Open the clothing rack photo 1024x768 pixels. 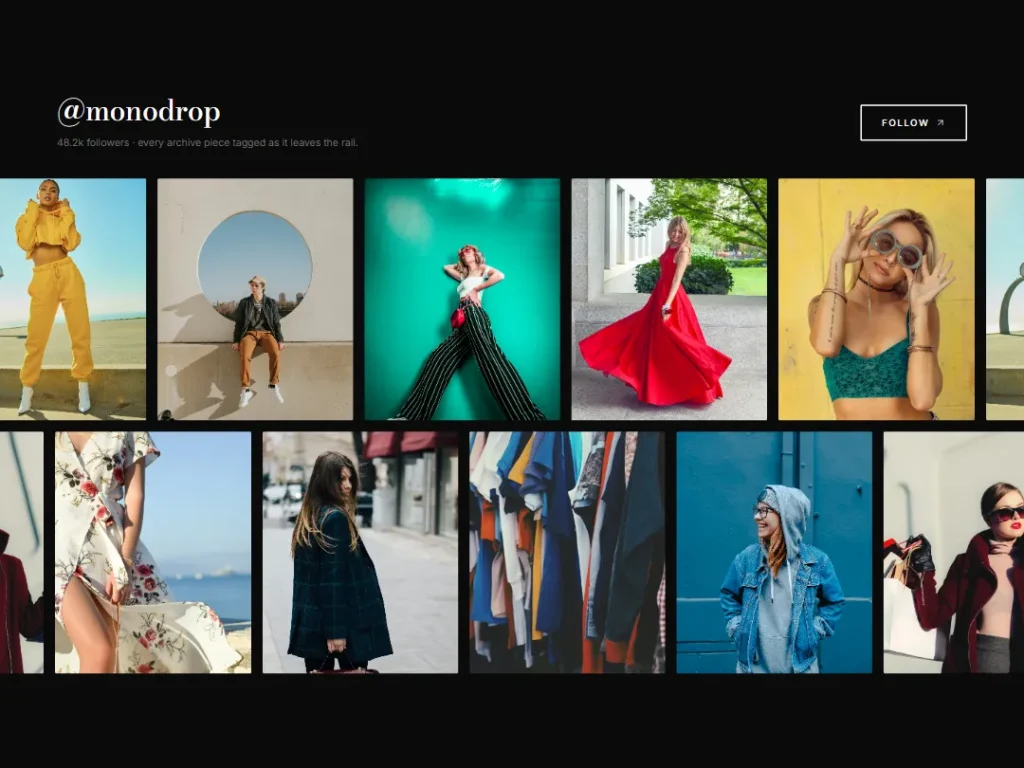567,552
